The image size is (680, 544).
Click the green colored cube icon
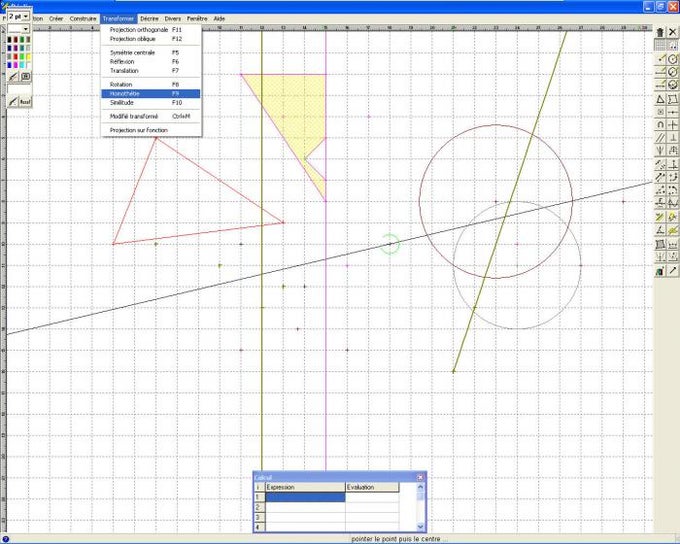pyautogui.click(x=660, y=271)
